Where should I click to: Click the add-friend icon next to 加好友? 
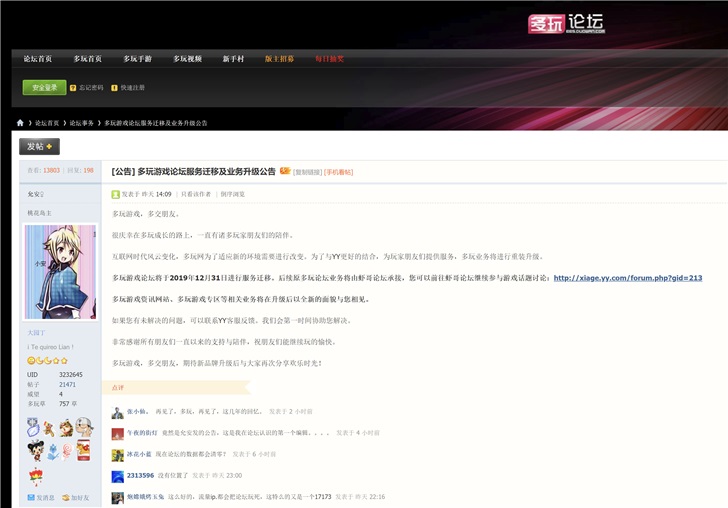tap(65, 497)
